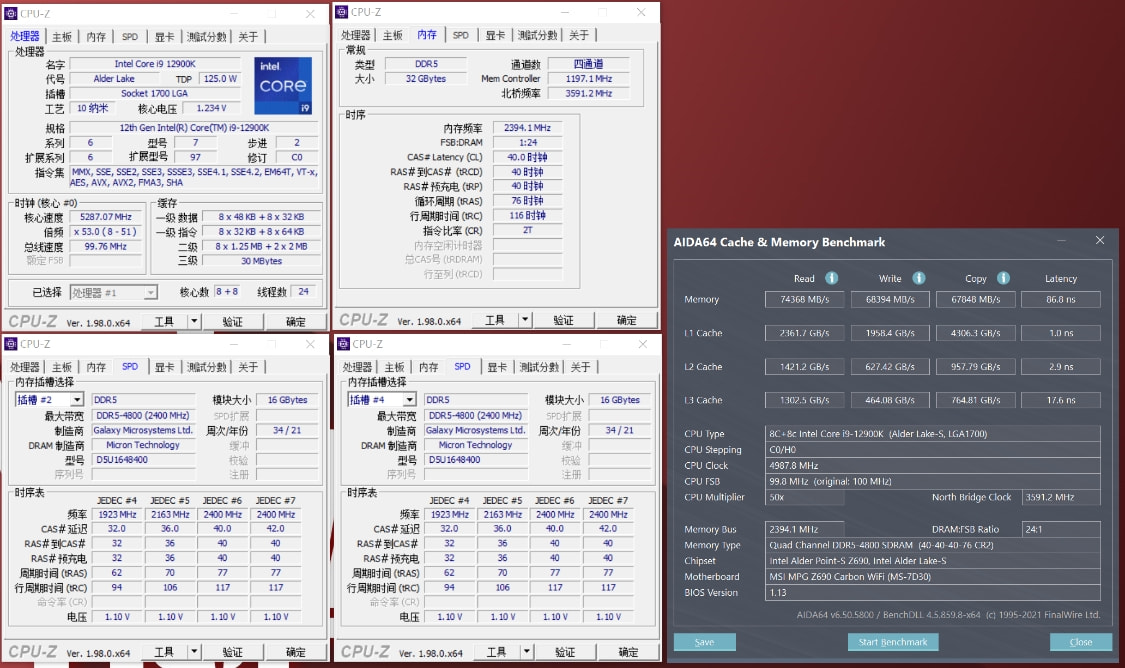Click Start Benchmark in AIDA64
This screenshot has width=1125, height=668.
[x=892, y=642]
